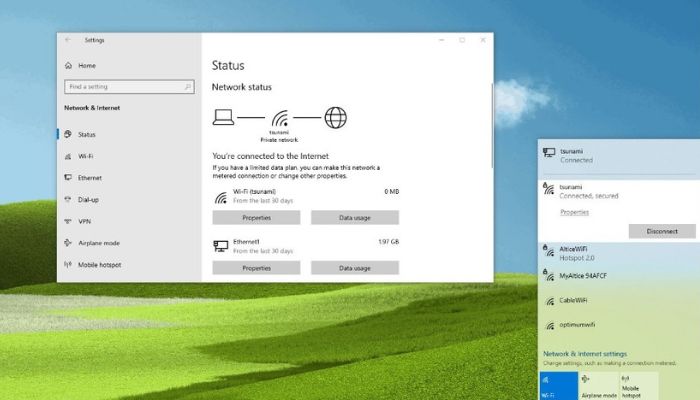This screenshot has width=700, height=400.
Task: Click the laptop icon in network diagram
Action: (x=223, y=117)
